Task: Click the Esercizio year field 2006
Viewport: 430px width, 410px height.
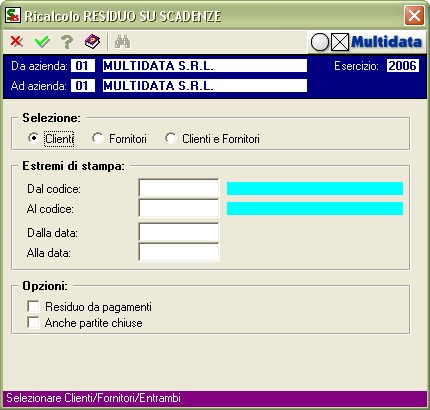Action: click(x=403, y=66)
